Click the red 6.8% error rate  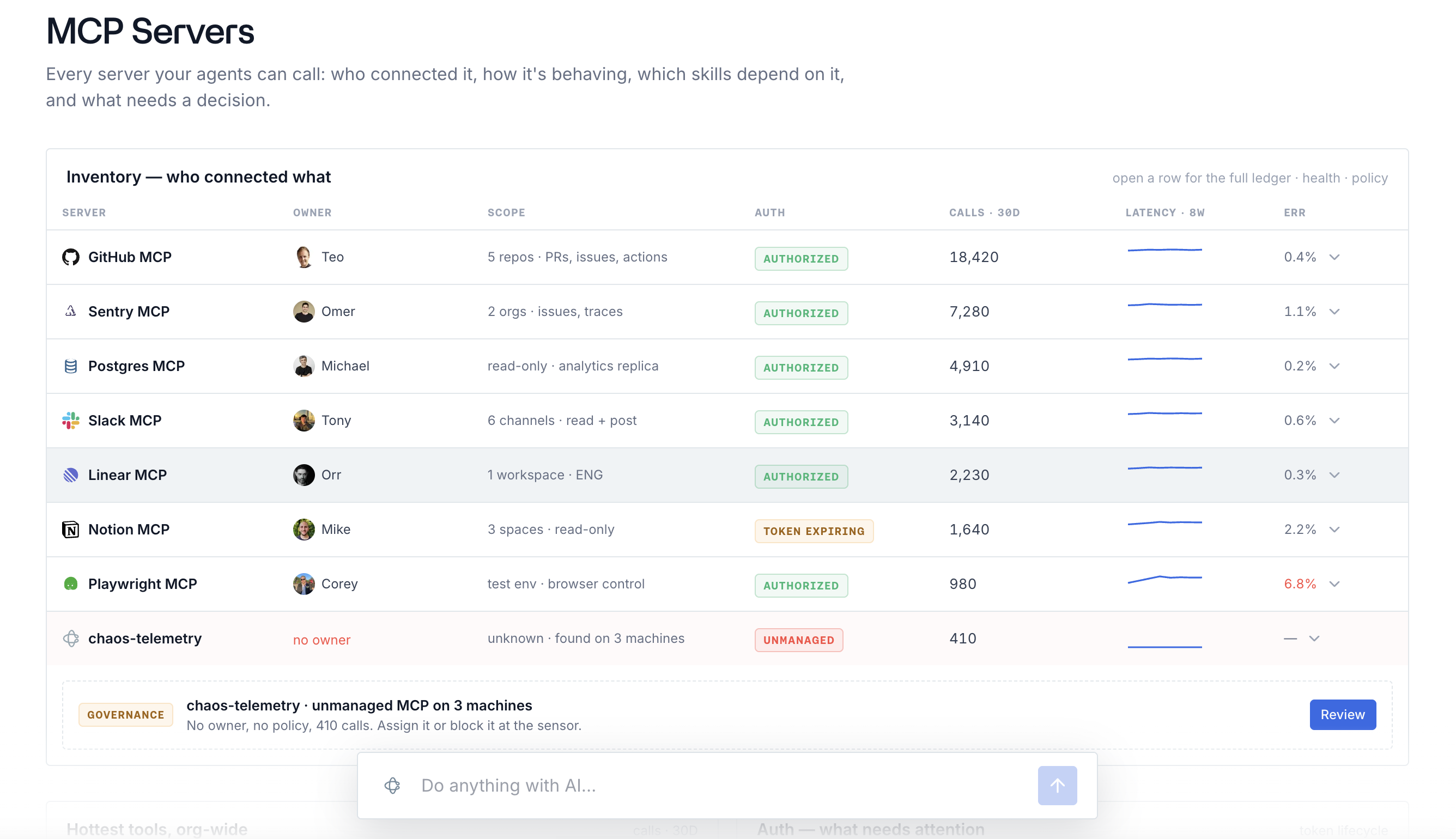[x=1300, y=583]
